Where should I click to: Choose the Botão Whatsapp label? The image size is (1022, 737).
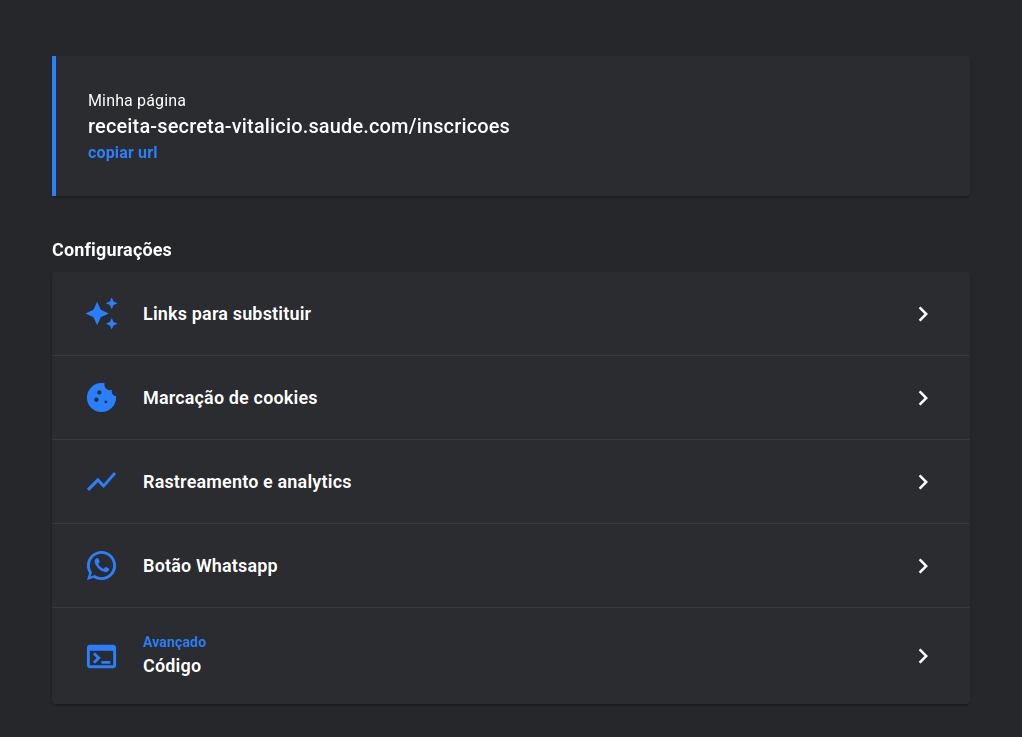tap(210, 566)
